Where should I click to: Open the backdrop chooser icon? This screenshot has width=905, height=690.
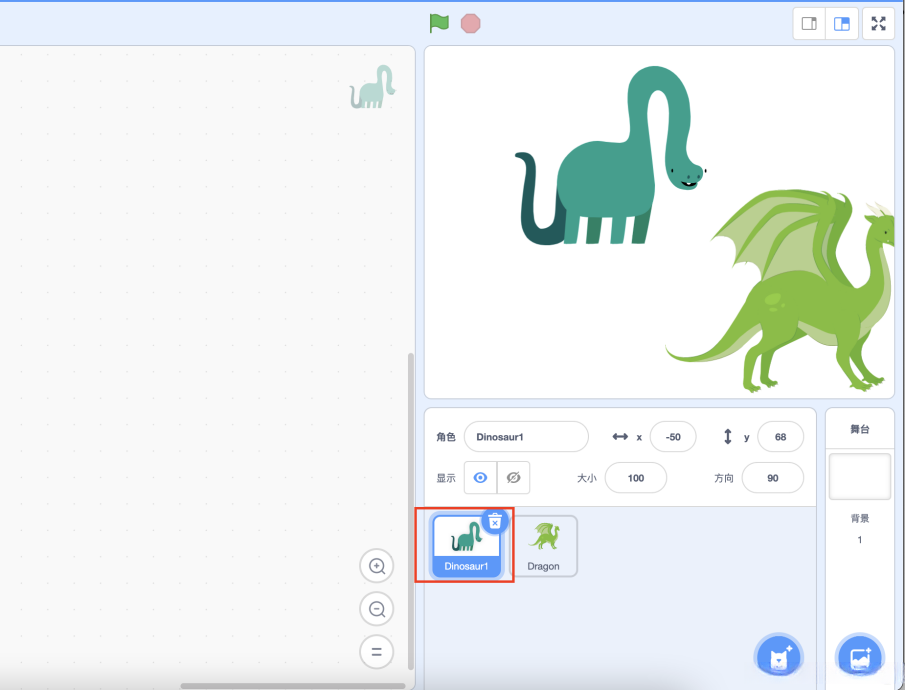(x=858, y=655)
